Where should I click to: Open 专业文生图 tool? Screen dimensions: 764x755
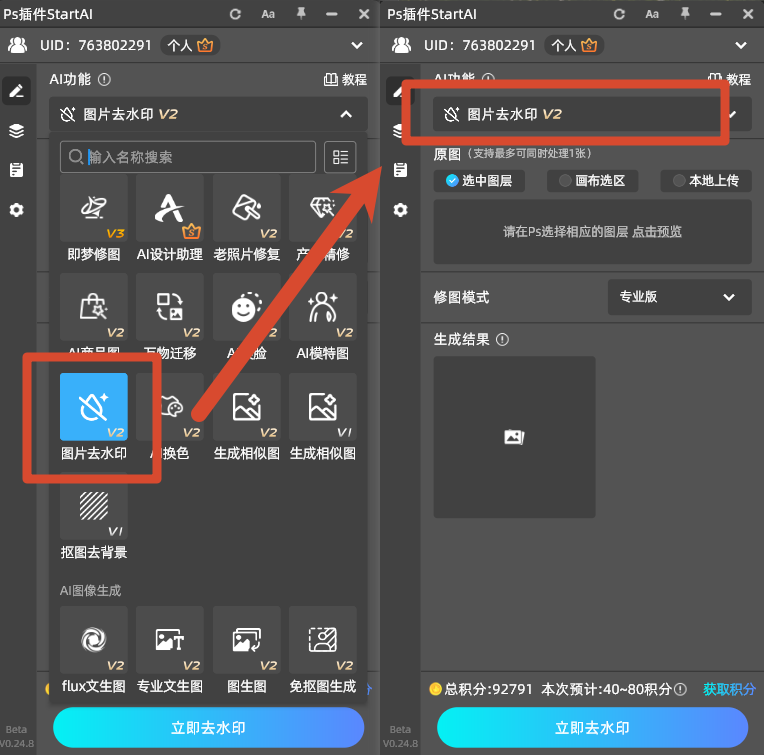pyautogui.click(x=170, y=640)
